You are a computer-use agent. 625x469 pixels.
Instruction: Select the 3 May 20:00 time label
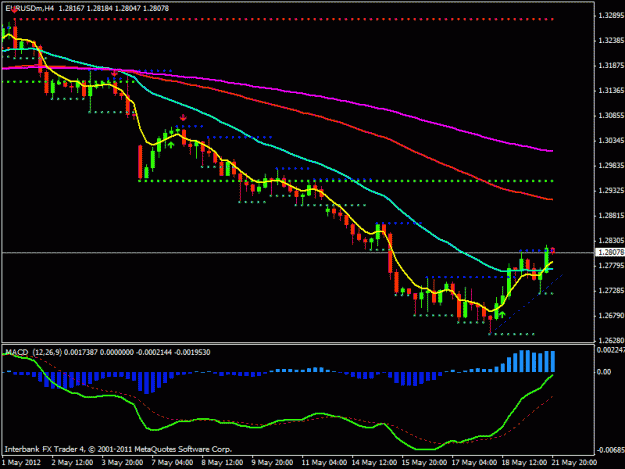122,463
